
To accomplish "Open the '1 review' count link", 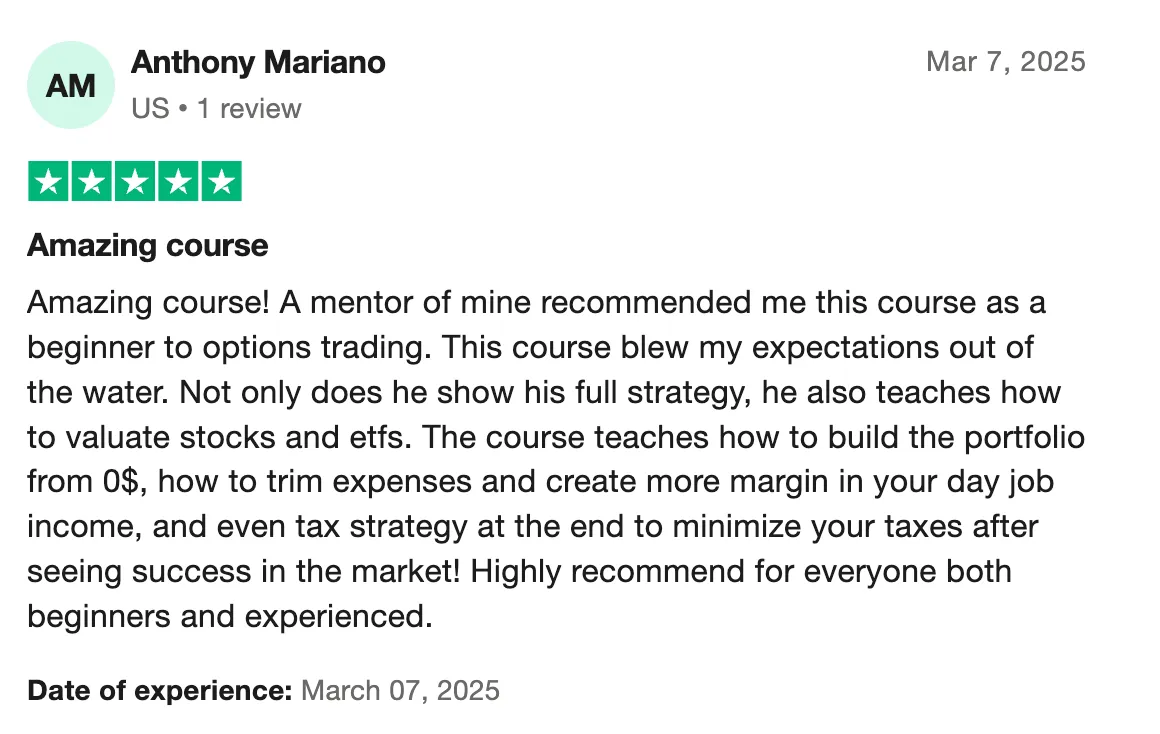I will (249, 109).
